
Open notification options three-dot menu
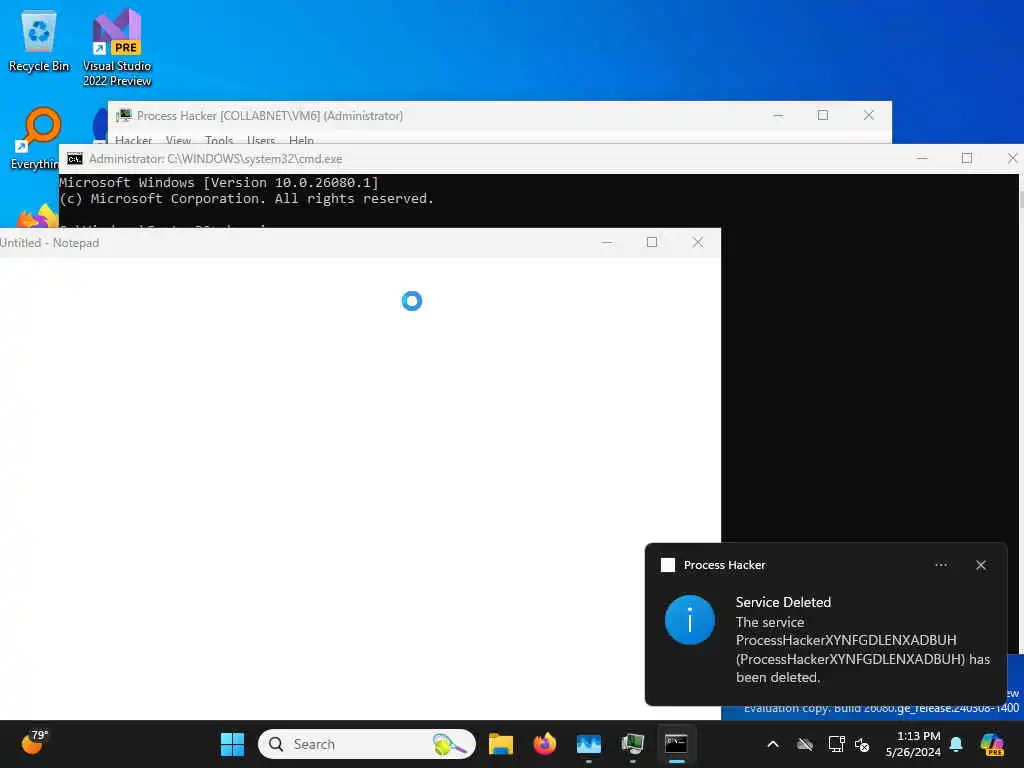tap(940, 565)
